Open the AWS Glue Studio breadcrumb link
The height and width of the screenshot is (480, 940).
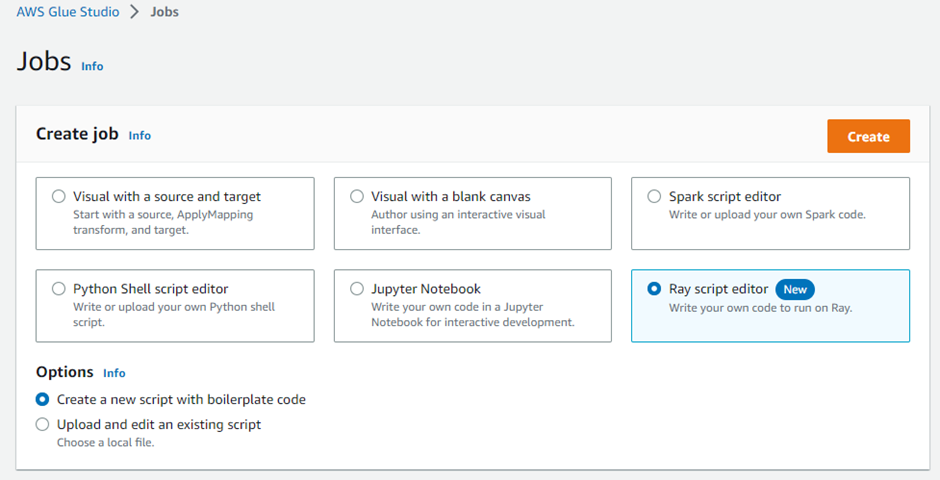67,12
